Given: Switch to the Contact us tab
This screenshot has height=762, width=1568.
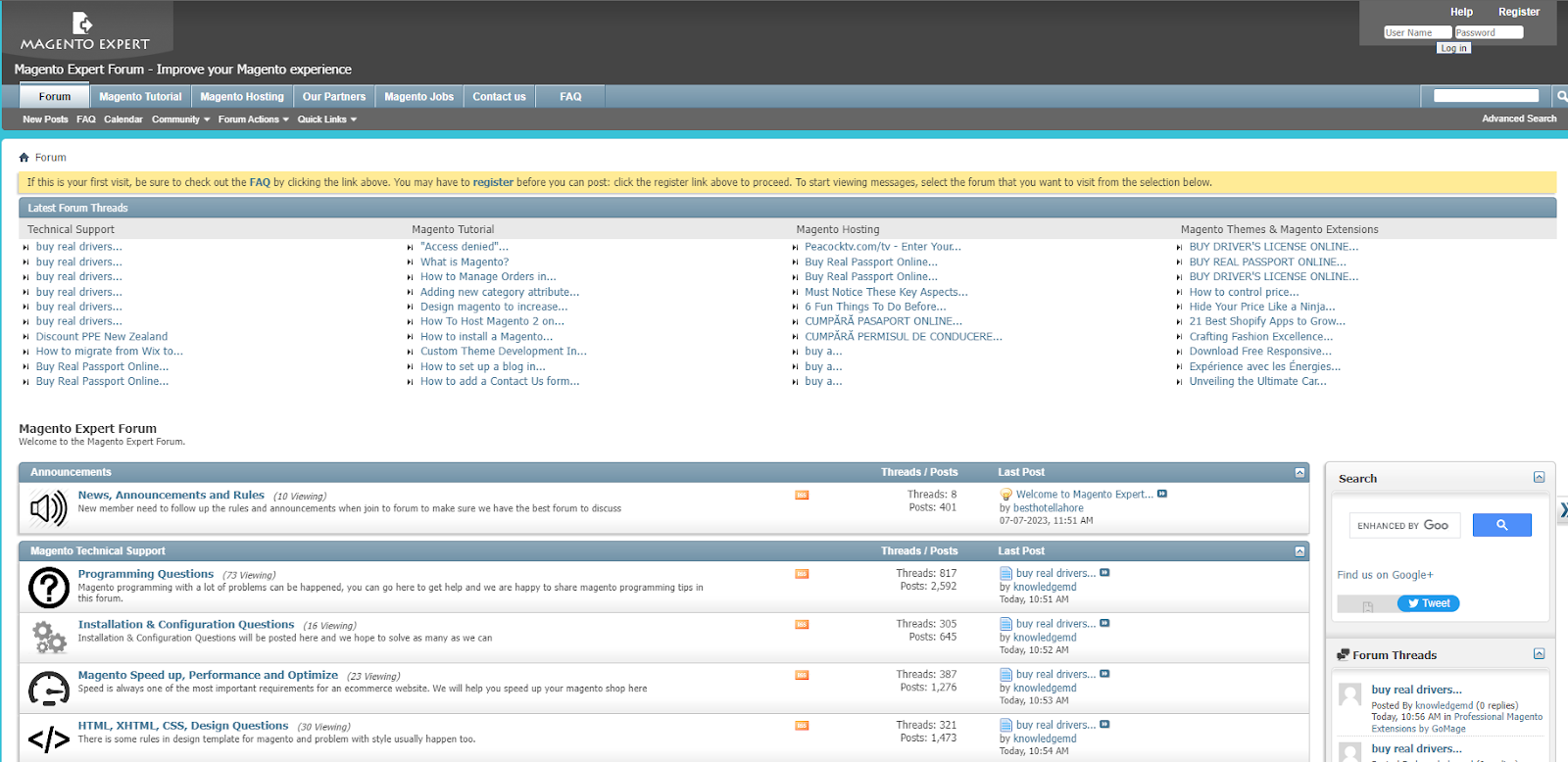Looking at the screenshot, I should (x=500, y=96).
